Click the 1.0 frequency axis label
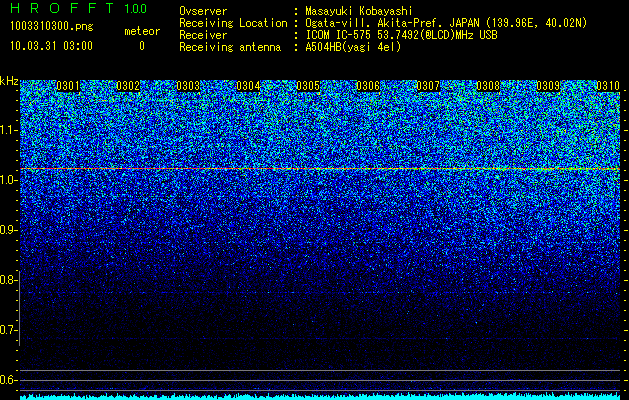629x400 pixels. (8, 181)
